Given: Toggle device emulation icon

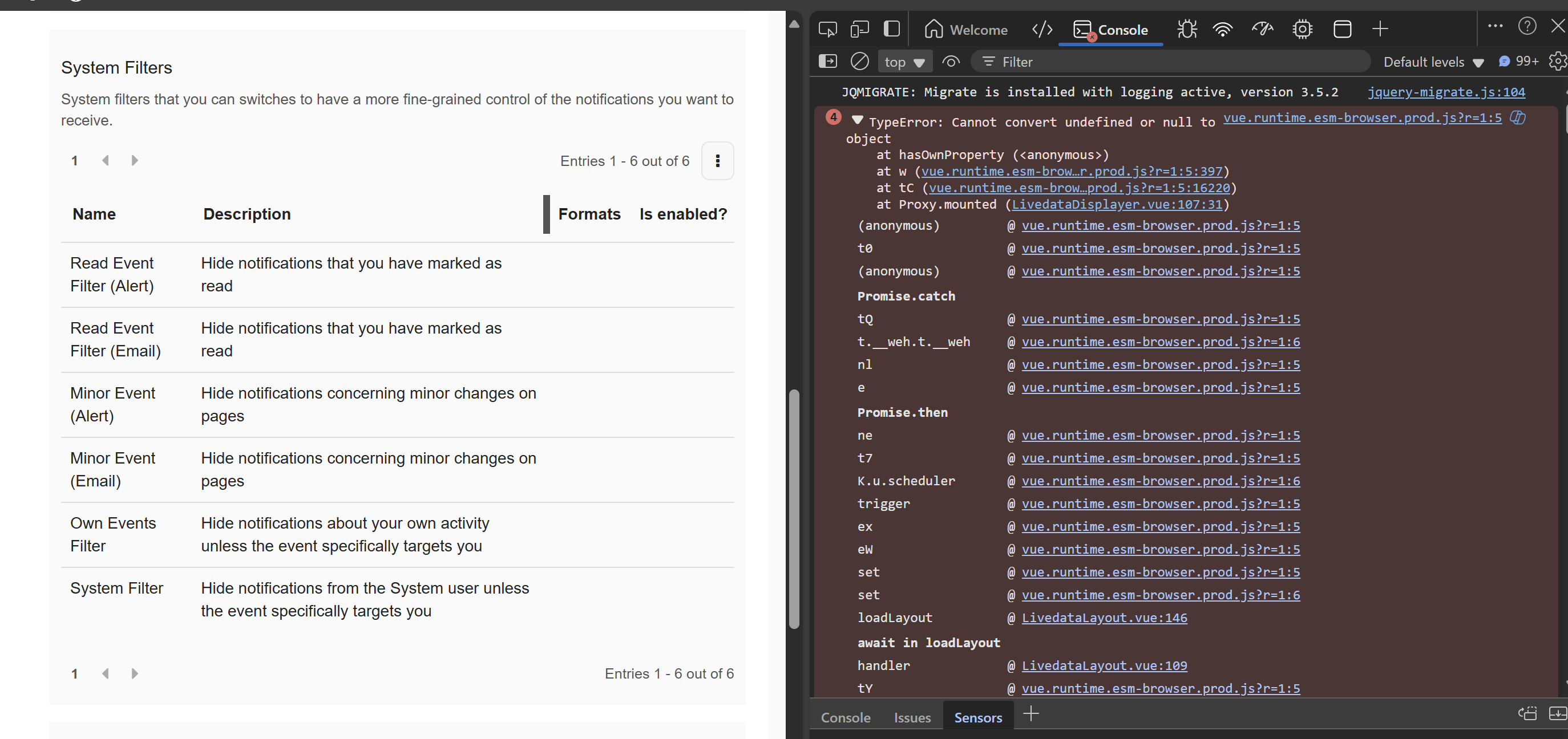Looking at the screenshot, I should pos(859,29).
